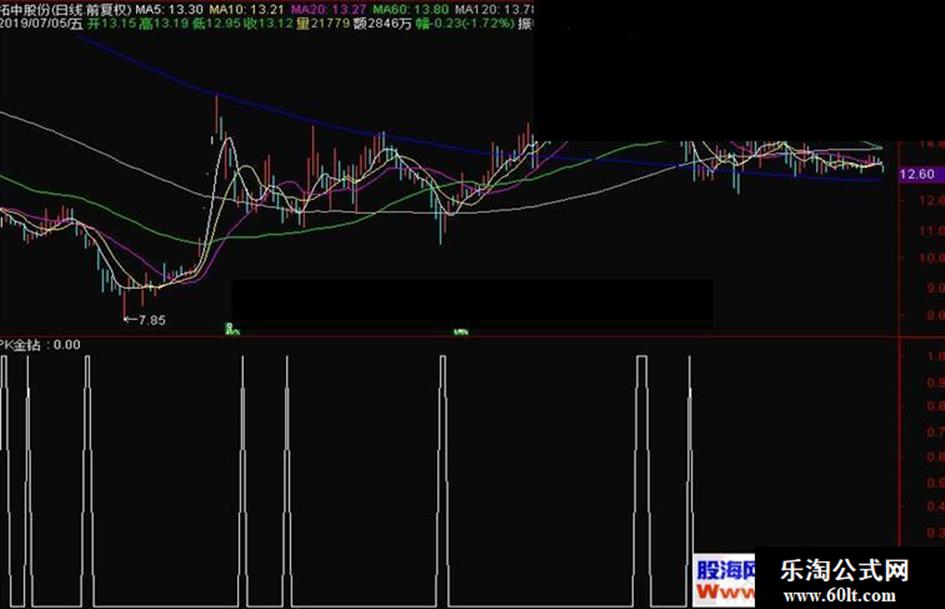Click the date 2019/07/05/五
Viewport: 945px width, 609px height.
(x=41, y=24)
